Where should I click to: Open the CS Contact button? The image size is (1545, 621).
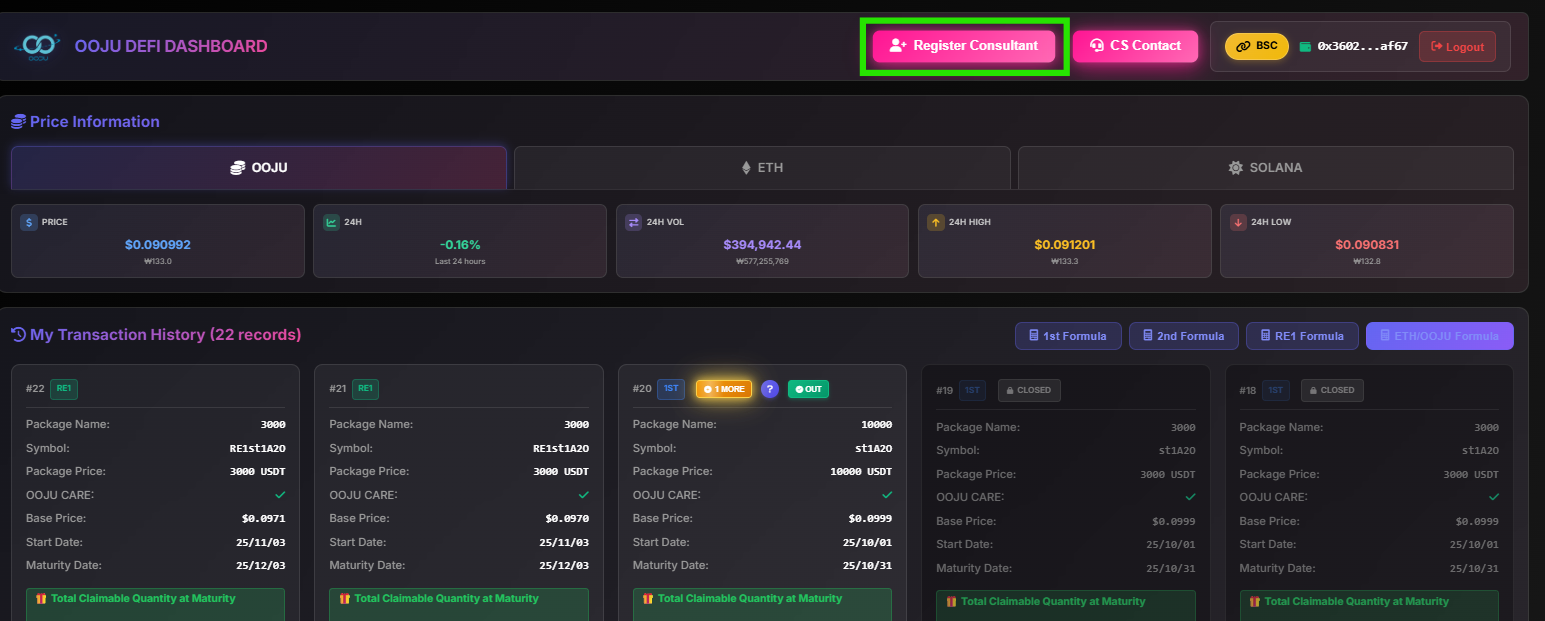[1135, 46]
